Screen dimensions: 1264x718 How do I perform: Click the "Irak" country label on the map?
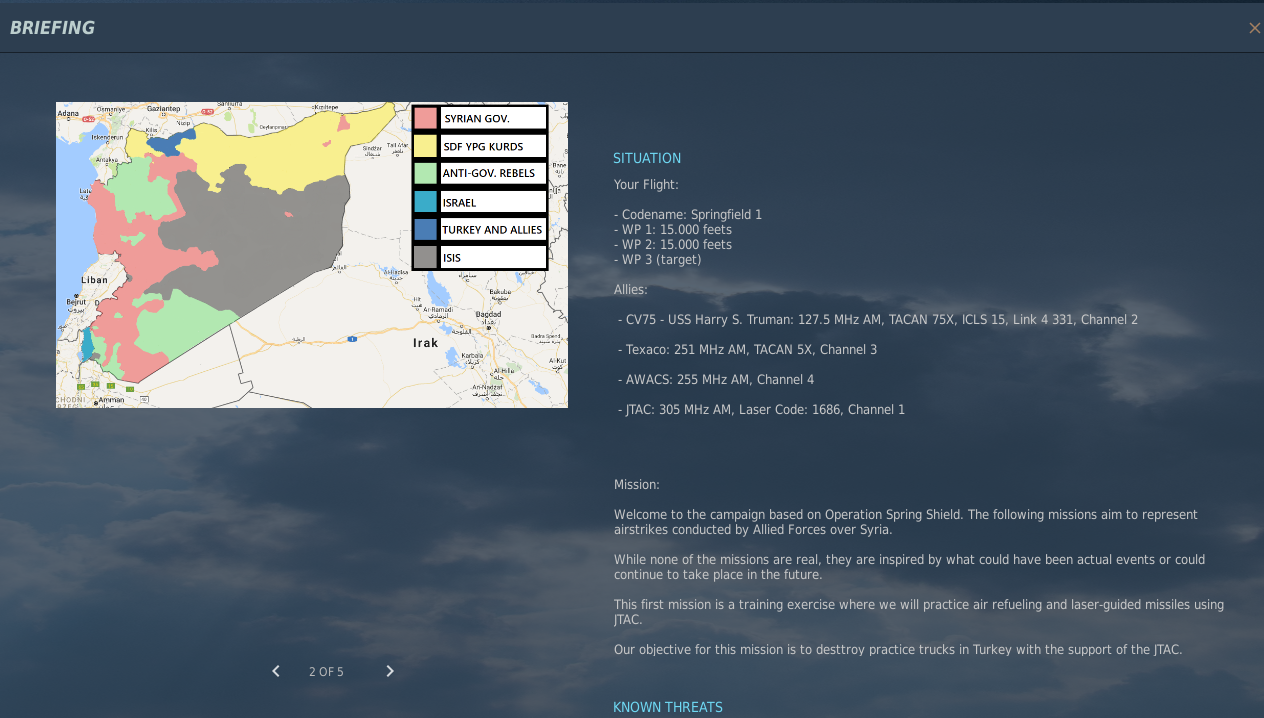425,343
